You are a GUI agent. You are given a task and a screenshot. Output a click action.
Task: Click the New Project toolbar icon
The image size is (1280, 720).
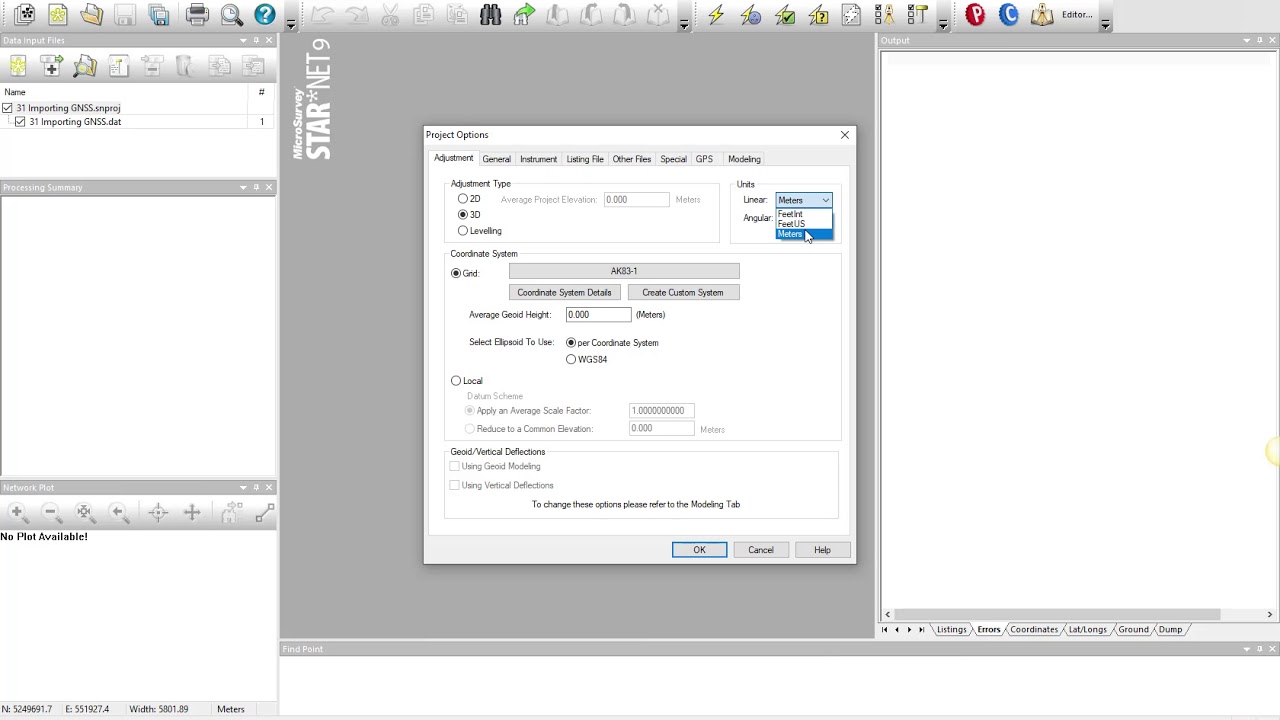click(58, 15)
